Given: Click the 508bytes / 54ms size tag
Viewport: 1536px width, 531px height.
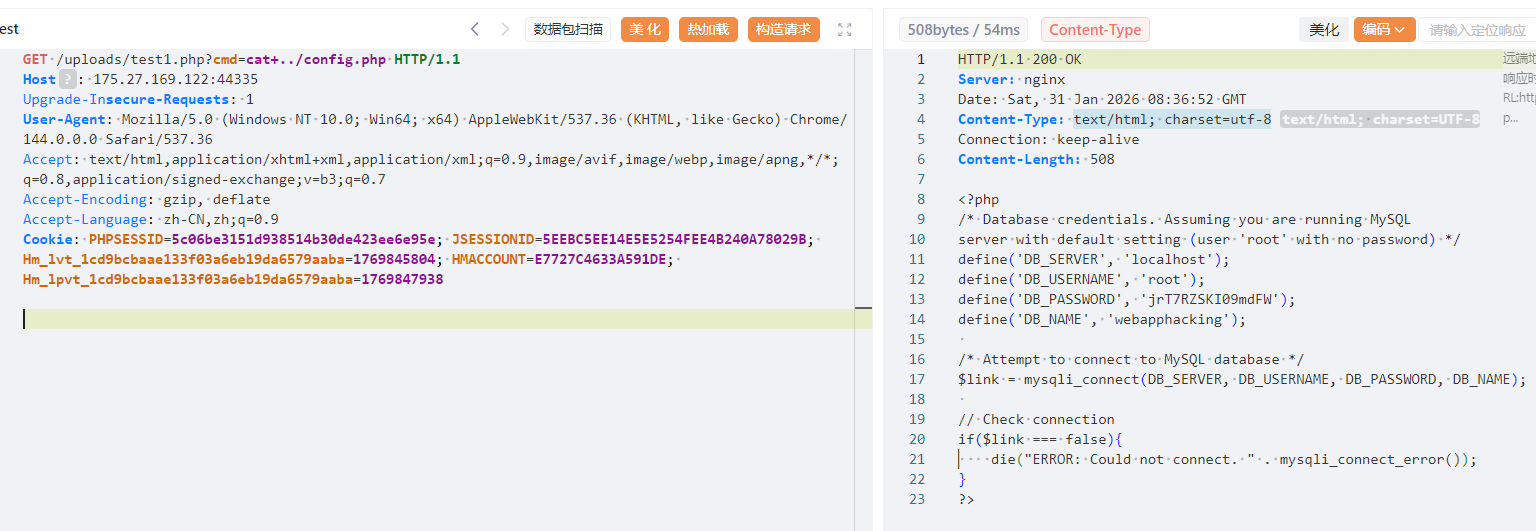Looking at the screenshot, I should (x=964, y=30).
